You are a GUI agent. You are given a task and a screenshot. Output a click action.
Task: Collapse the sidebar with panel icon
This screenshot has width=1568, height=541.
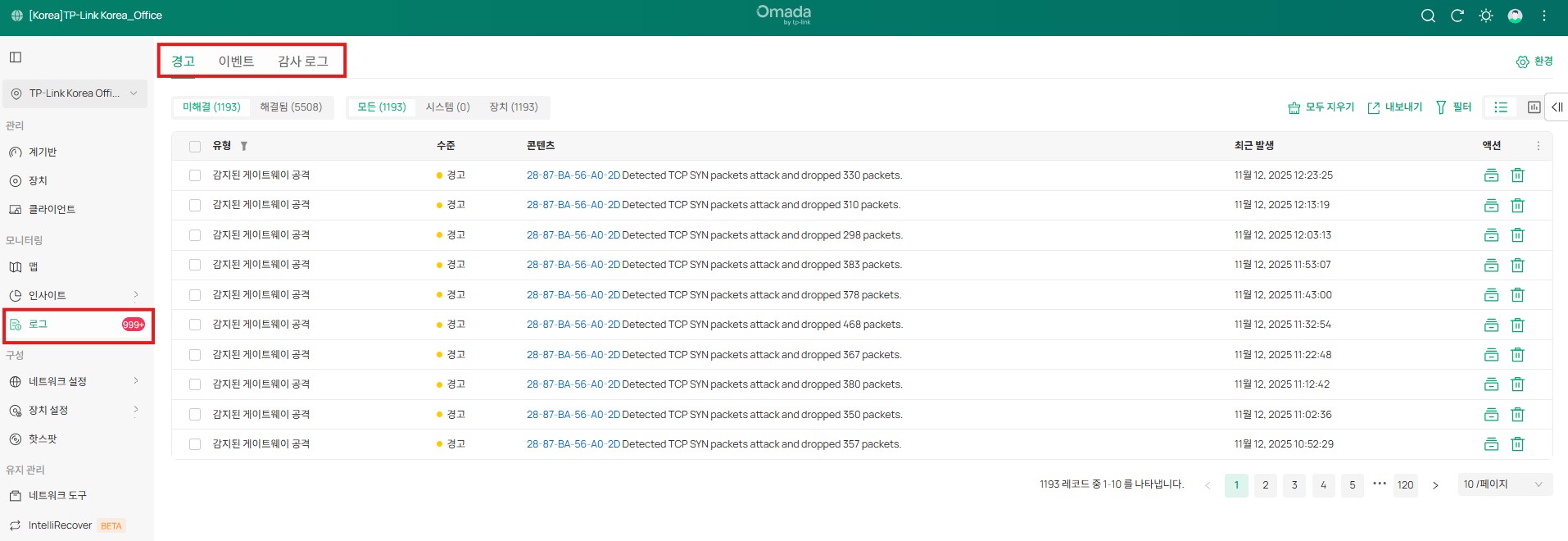[x=16, y=57]
